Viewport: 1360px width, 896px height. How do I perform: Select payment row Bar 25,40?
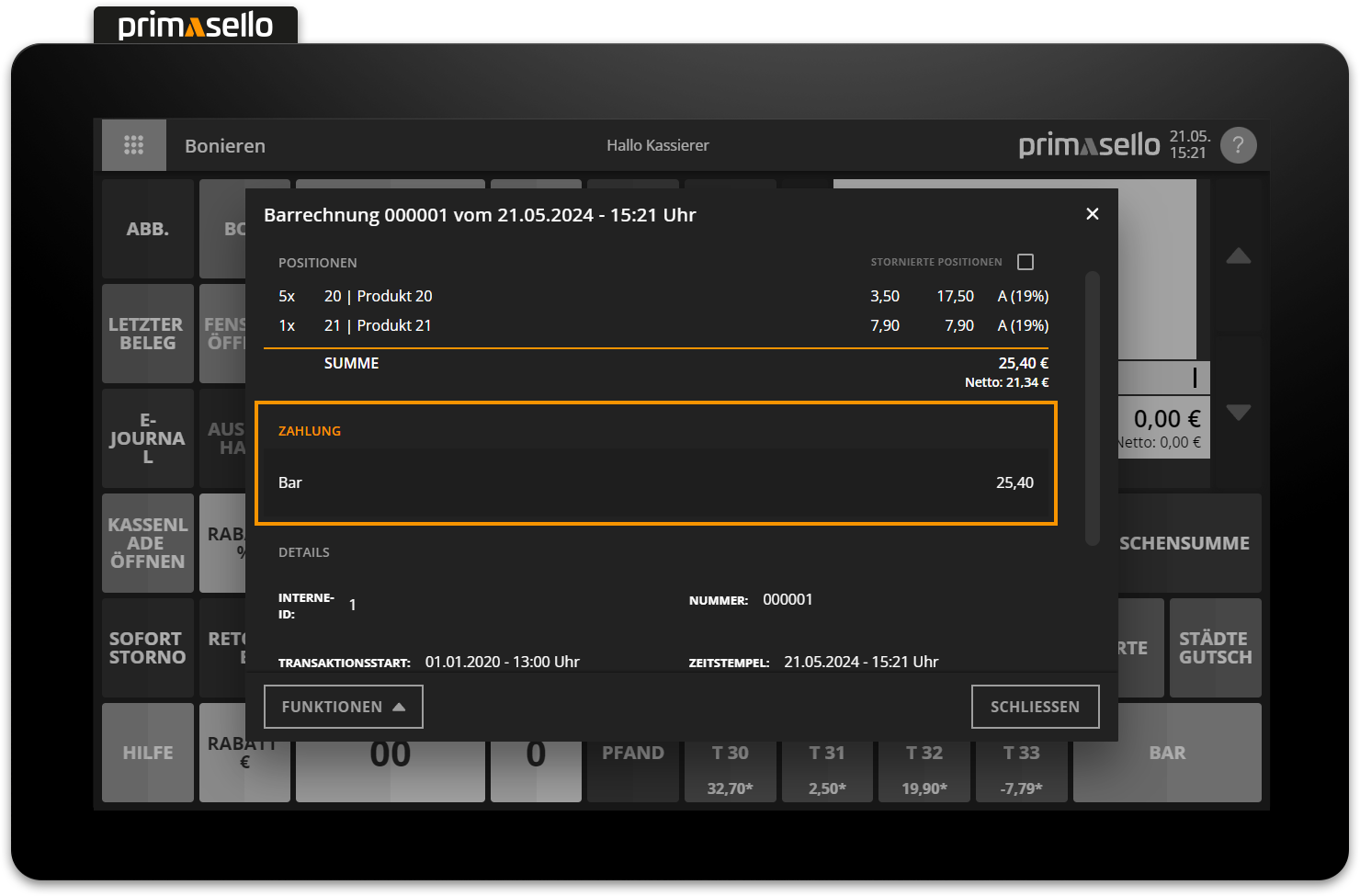(x=656, y=482)
